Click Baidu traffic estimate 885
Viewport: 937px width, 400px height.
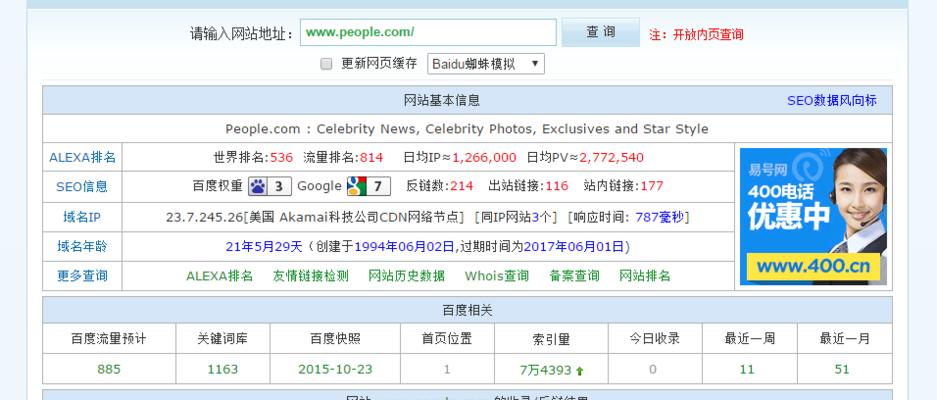(x=109, y=370)
